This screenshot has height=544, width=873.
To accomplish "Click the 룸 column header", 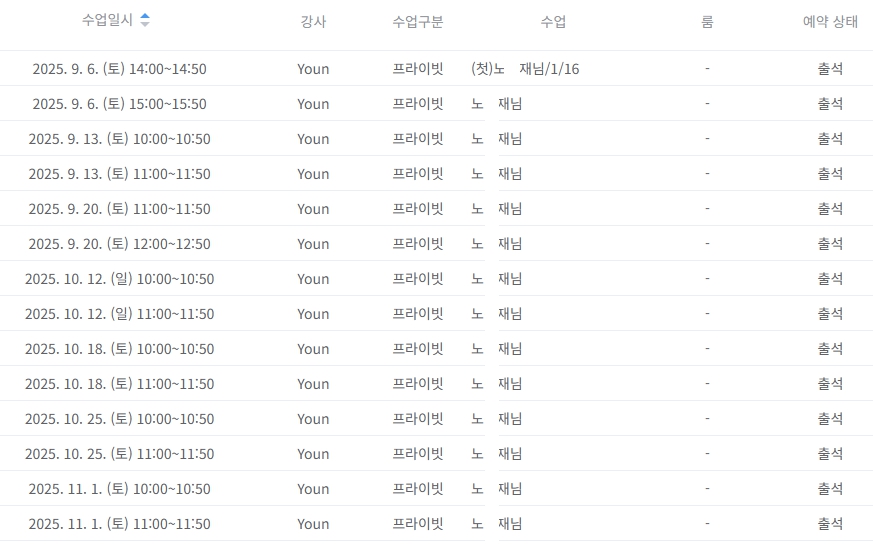I will pos(707,21).
